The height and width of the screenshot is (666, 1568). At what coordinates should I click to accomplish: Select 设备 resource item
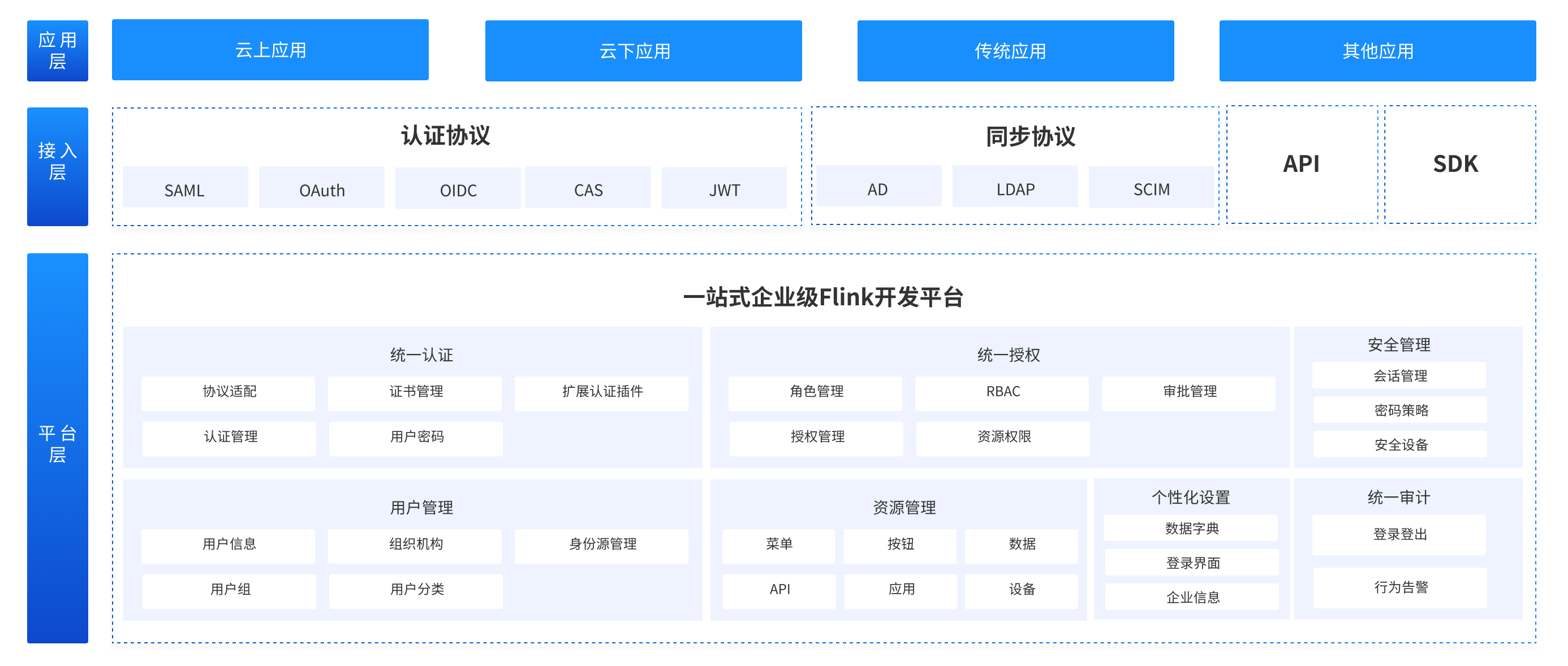(1022, 592)
